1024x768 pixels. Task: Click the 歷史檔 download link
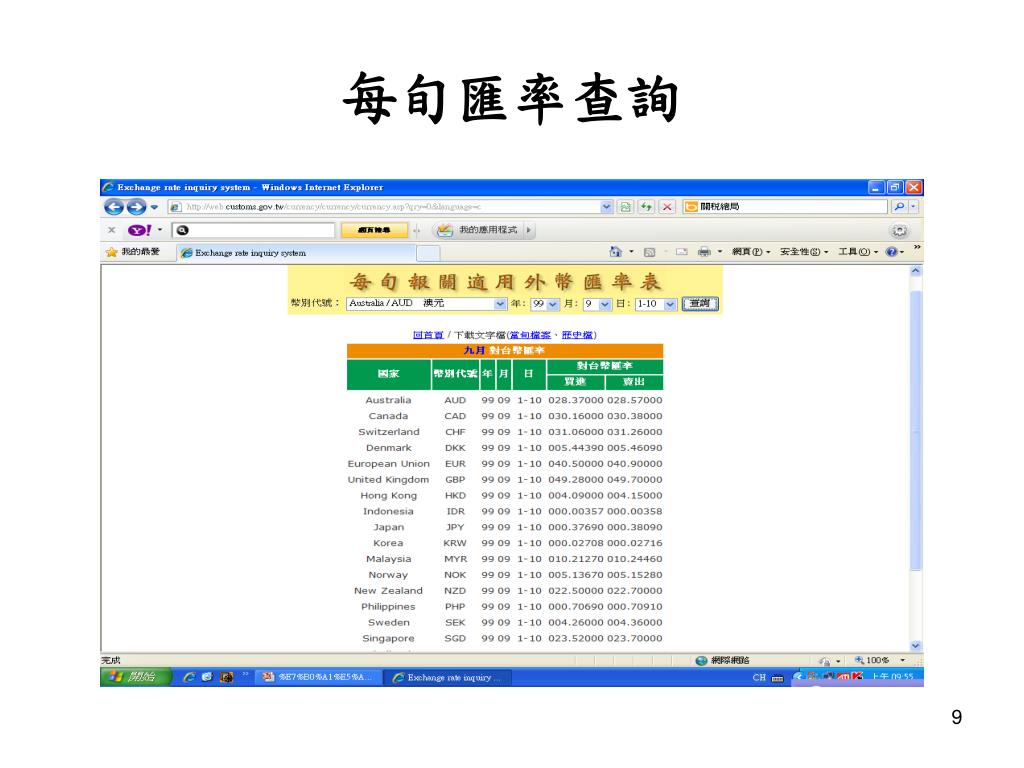pyautogui.click(x=577, y=335)
